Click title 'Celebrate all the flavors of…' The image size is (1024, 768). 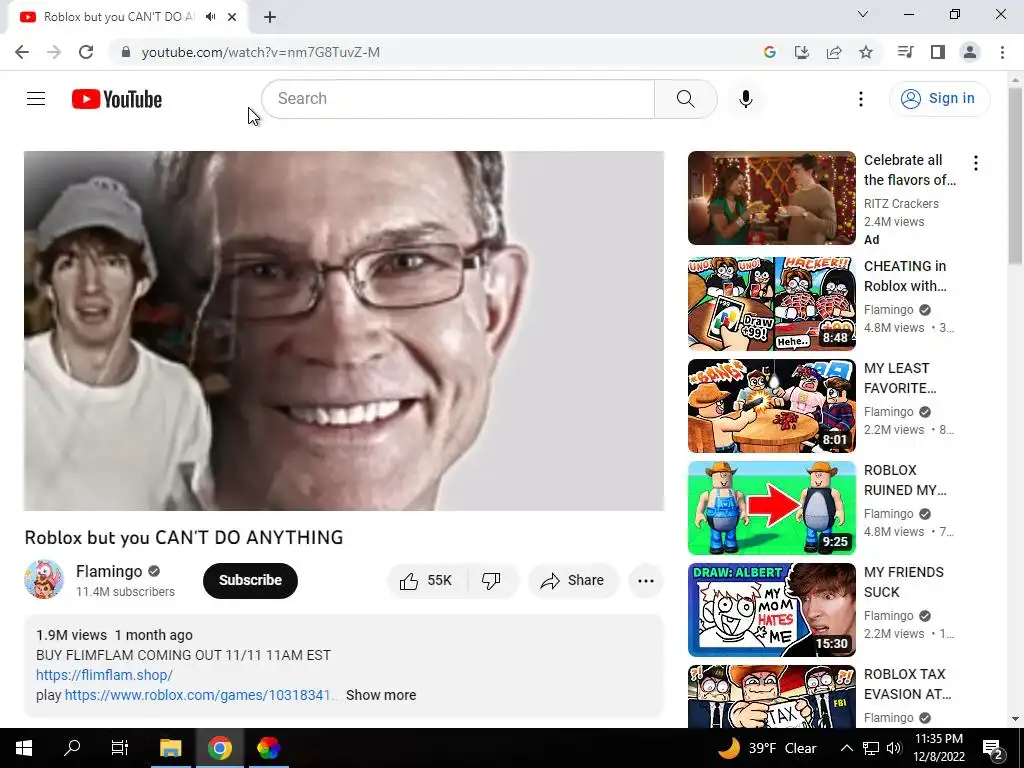(x=910, y=170)
